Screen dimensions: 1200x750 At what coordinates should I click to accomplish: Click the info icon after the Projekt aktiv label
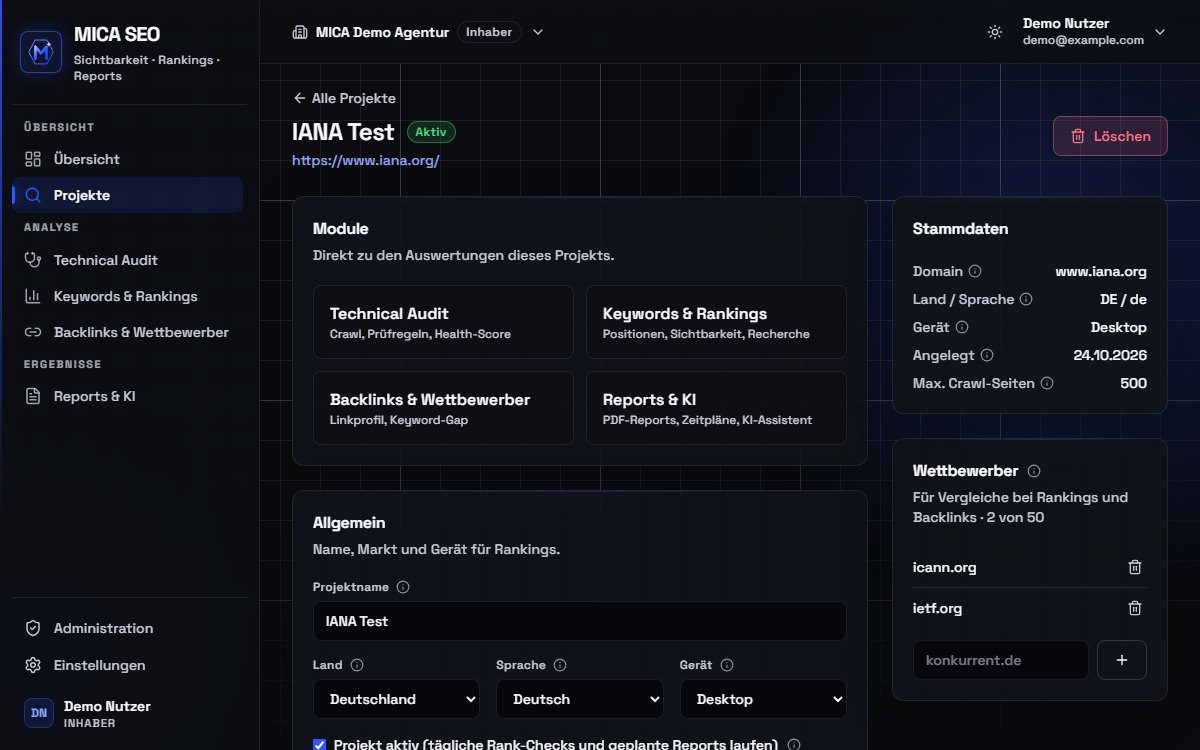(794, 745)
